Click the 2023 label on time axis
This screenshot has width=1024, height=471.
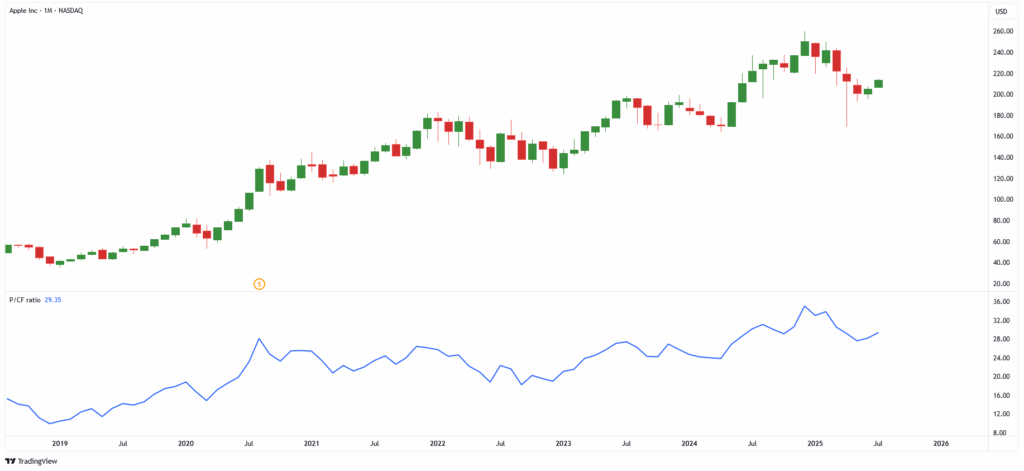(563, 442)
